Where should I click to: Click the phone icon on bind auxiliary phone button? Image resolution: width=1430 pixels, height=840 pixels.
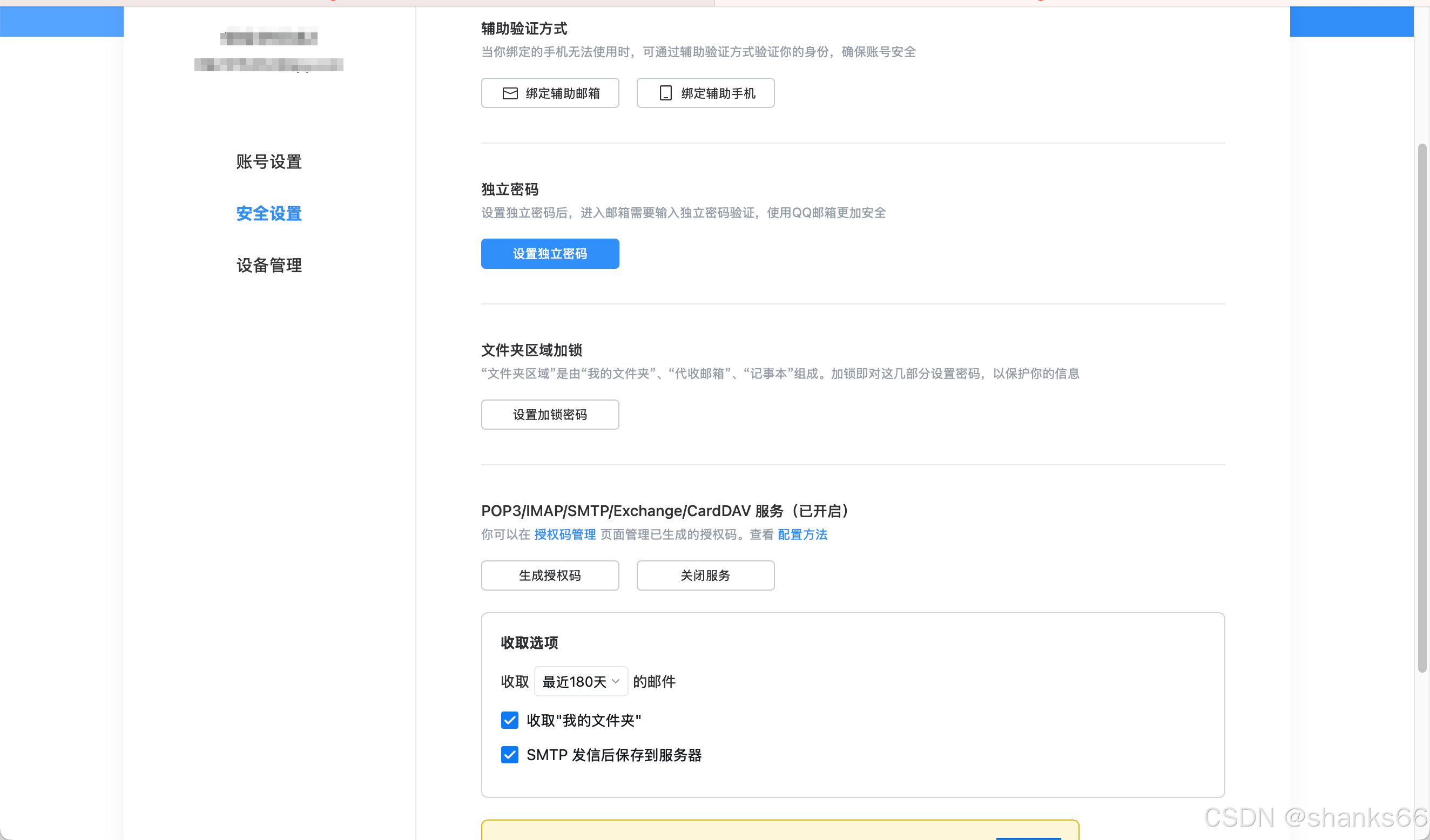click(665, 93)
